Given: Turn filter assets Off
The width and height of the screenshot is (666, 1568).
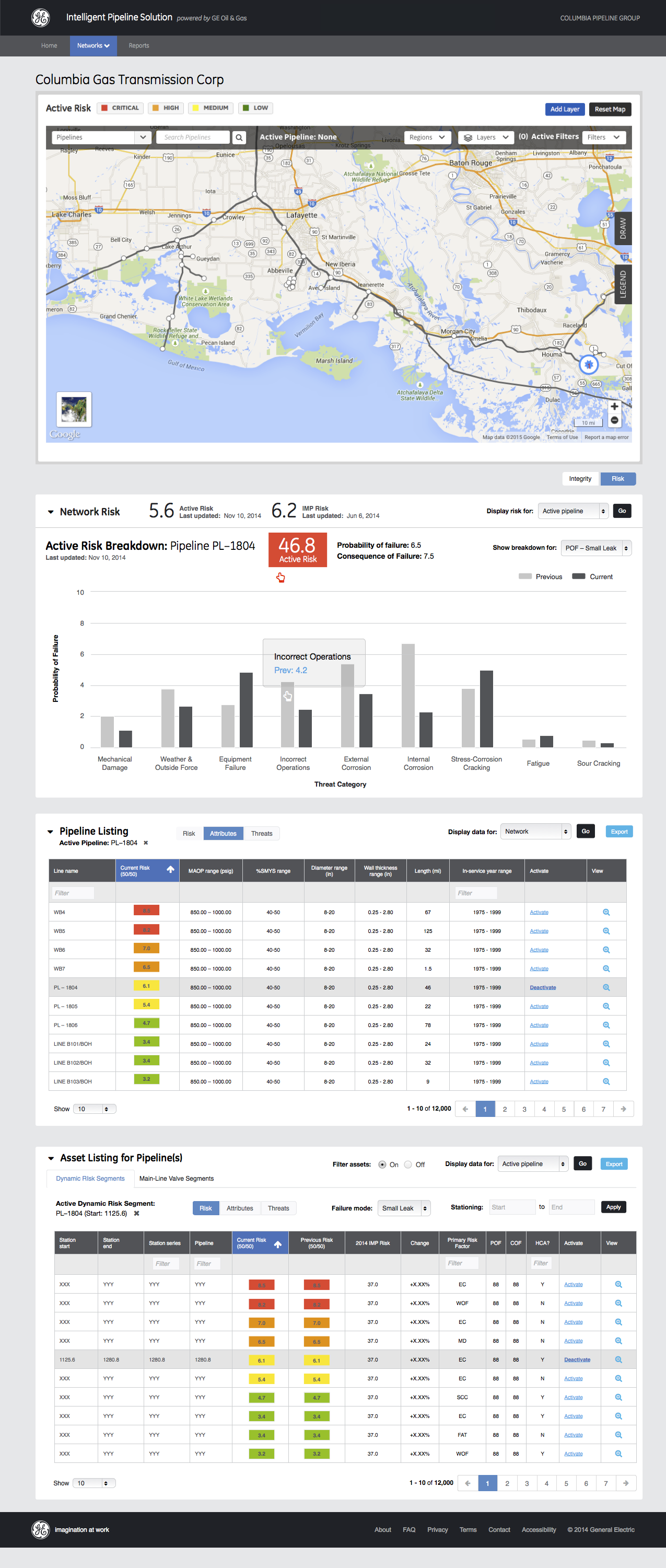Looking at the screenshot, I should (408, 1165).
